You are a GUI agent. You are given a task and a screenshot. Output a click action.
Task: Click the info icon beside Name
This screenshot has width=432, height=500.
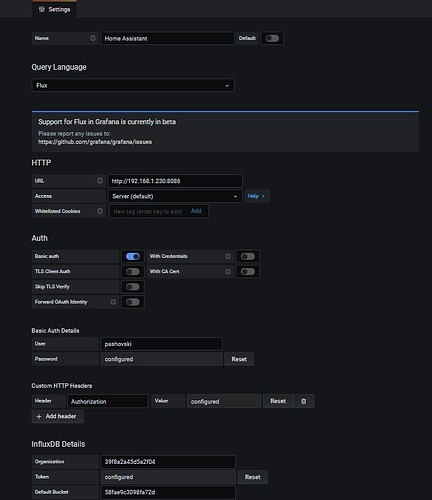coord(93,38)
